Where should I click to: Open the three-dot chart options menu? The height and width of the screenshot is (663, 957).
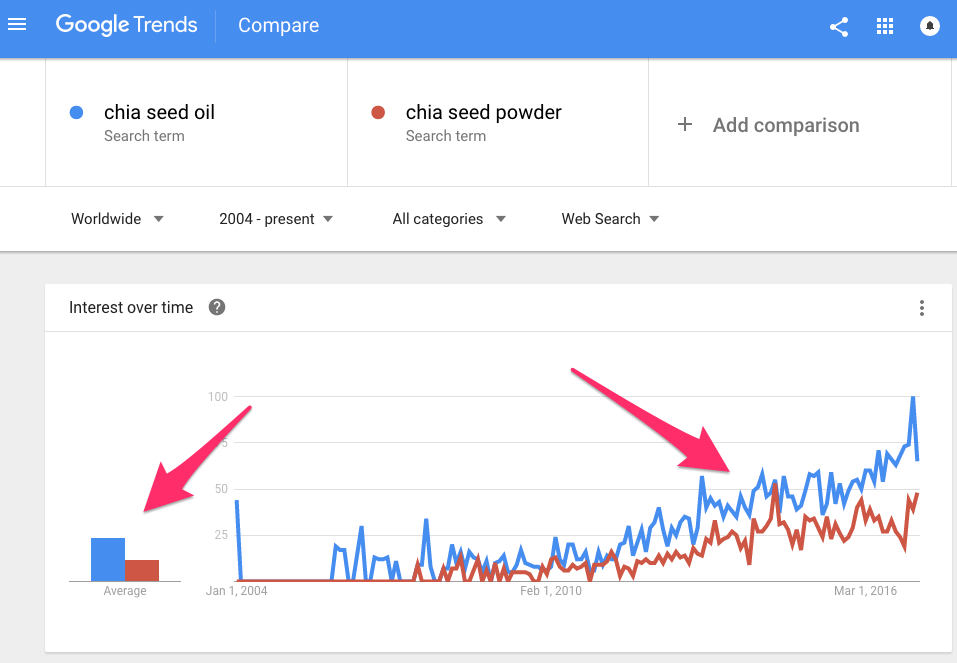pyautogui.click(x=922, y=308)
